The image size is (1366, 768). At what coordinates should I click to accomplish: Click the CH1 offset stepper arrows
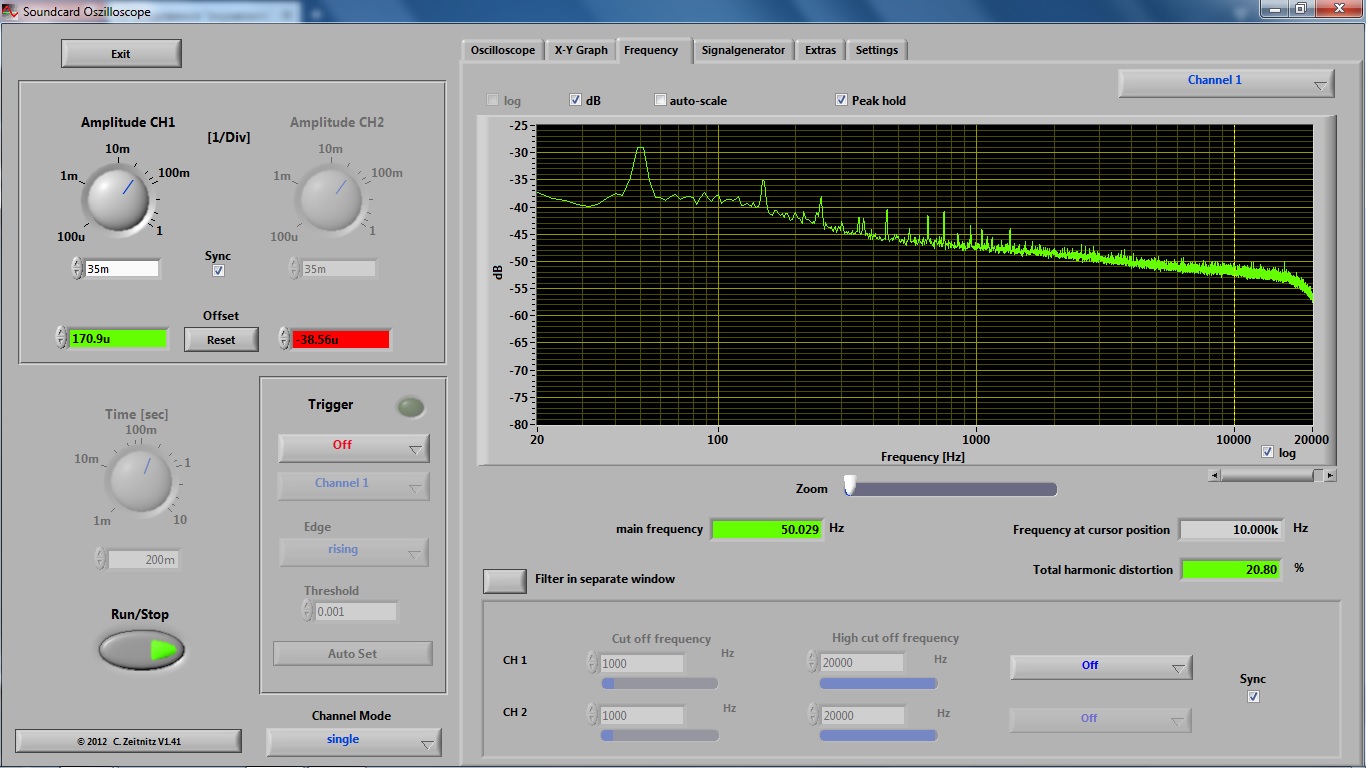pyautogui.click(x=61, y=338)
